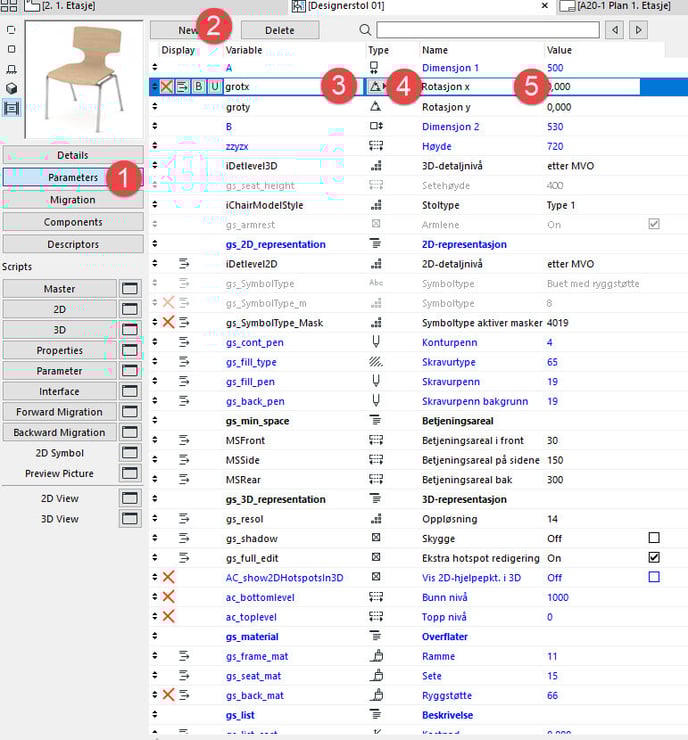The image size is (688, 740).
Task: Open the Forward Migration script
Action: click(x=59, y=412)
